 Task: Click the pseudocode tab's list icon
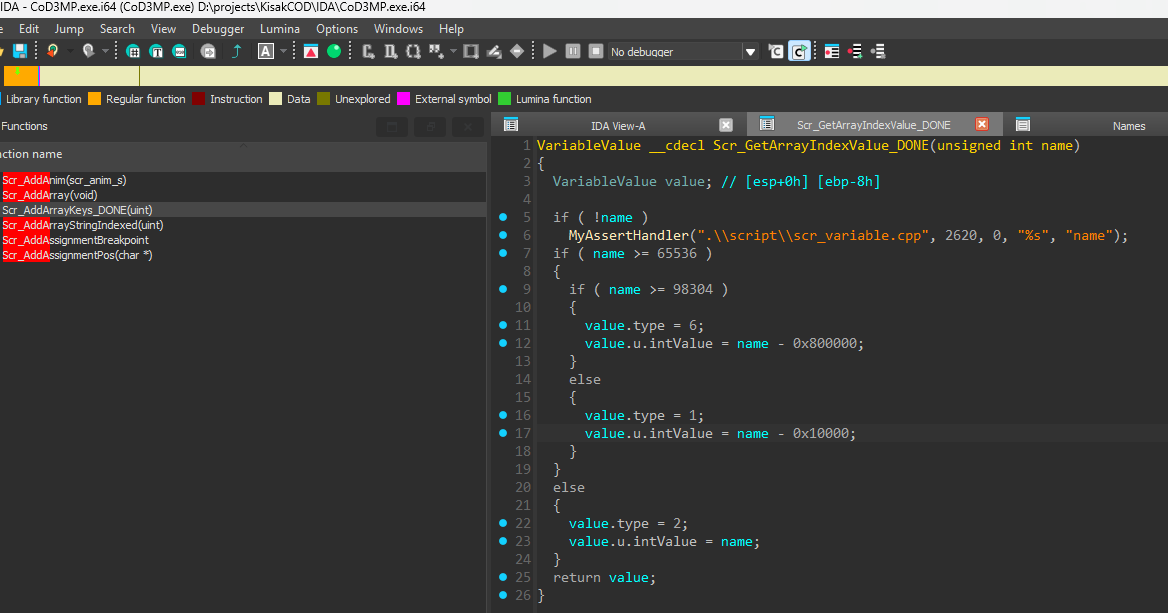[766, 124]
